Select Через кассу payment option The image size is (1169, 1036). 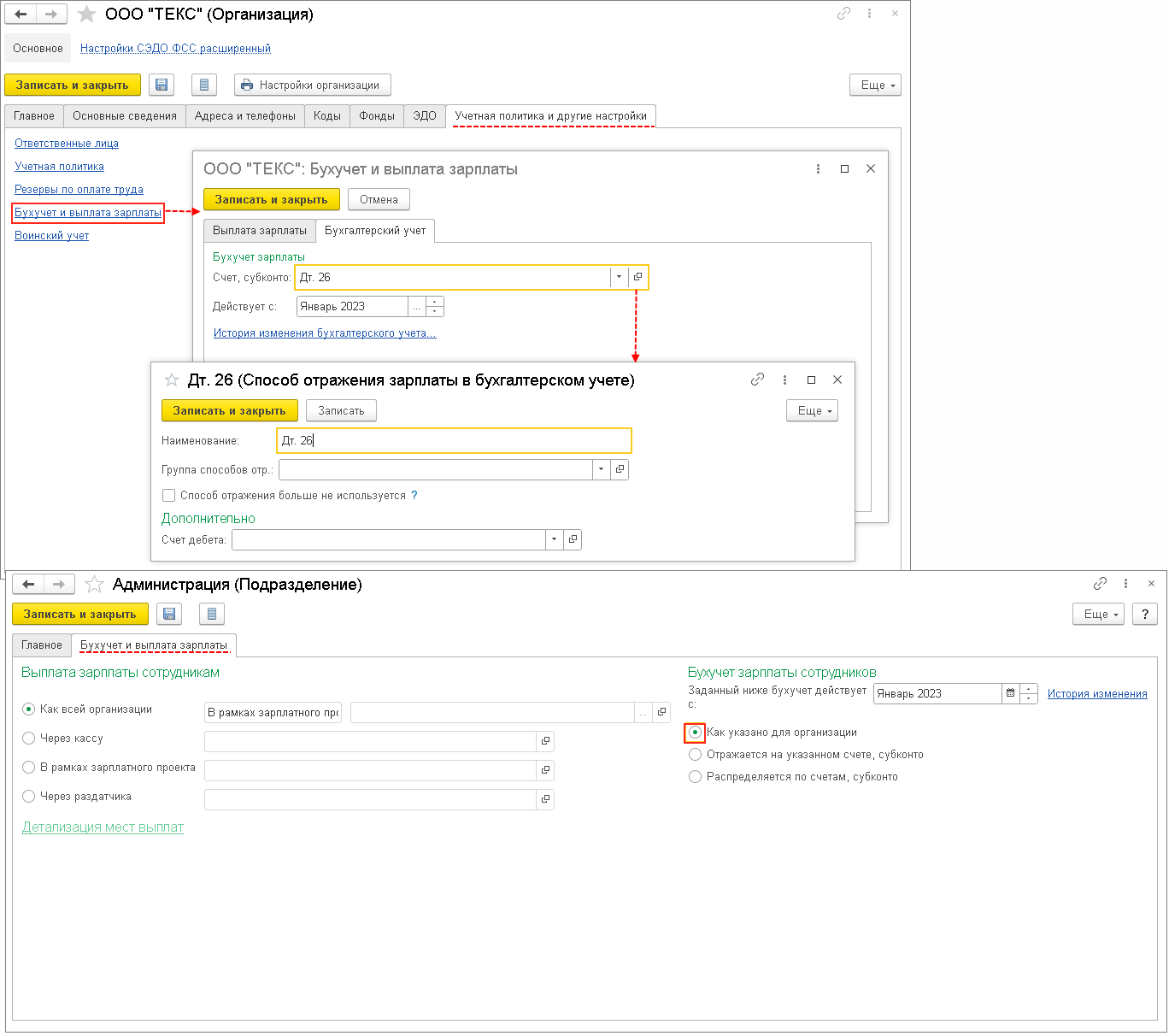tap(29, 738)
